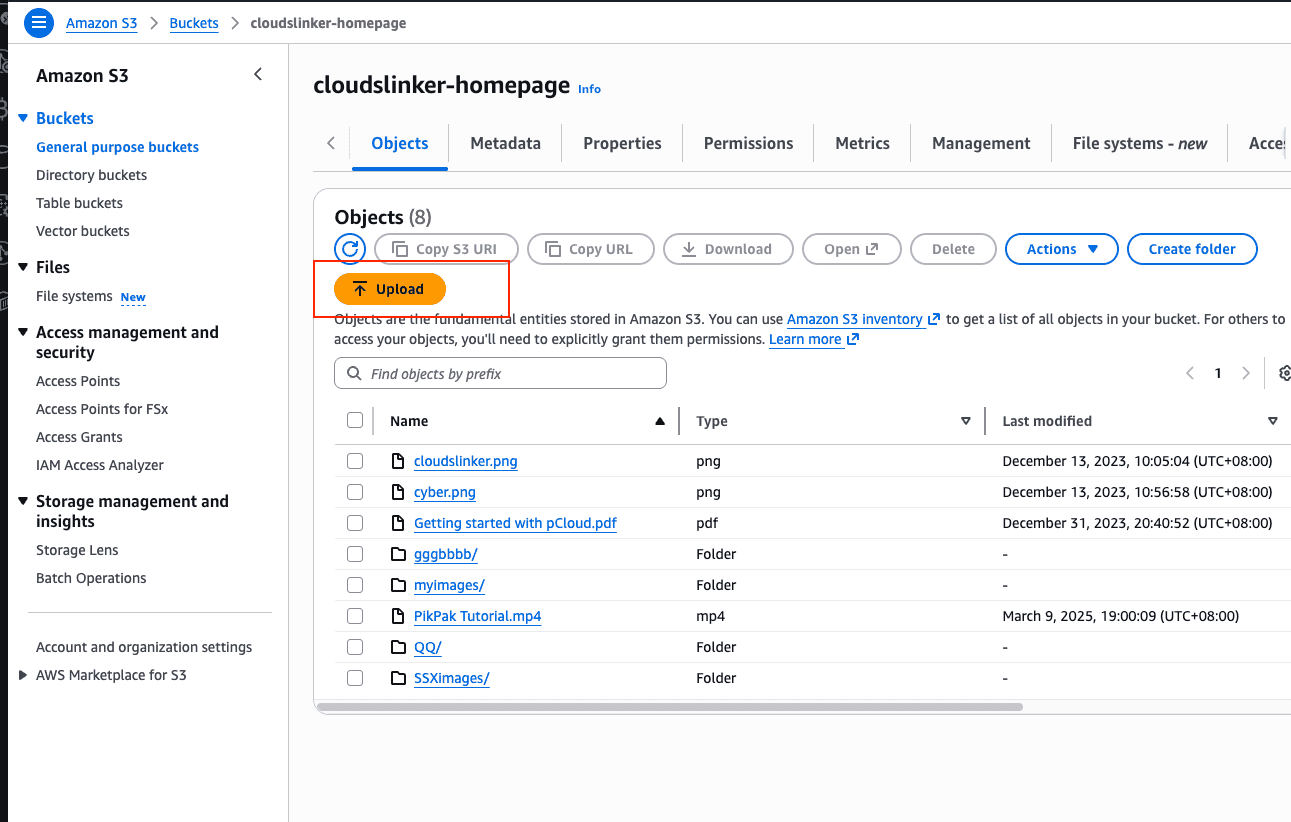Image resolution: width=1291 pixels, height=822 pixels.
Task: Open the page display settings gear
Action: click(x=1284, y=372)
